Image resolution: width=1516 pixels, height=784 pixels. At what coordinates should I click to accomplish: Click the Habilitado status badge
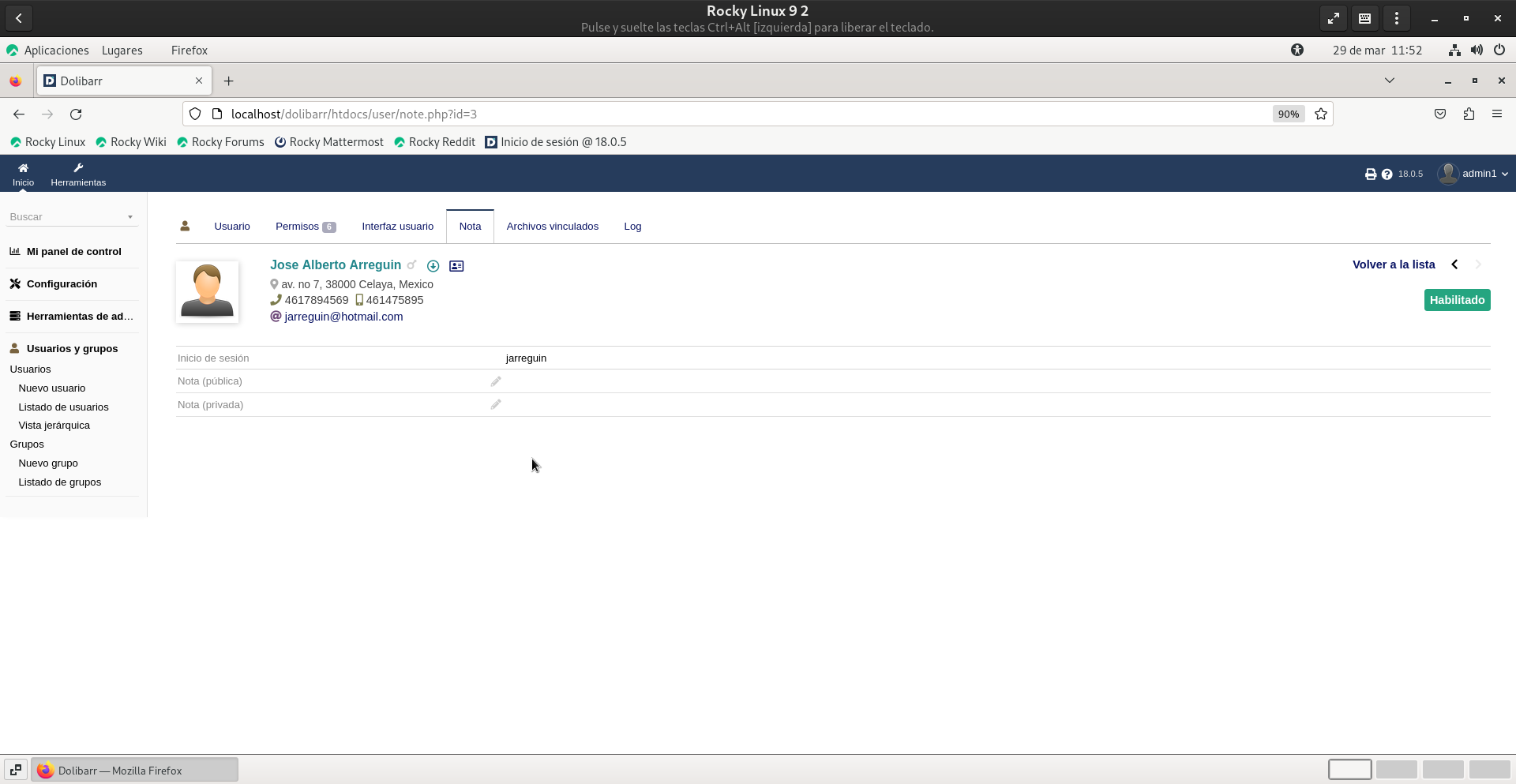pos(1457,300)
